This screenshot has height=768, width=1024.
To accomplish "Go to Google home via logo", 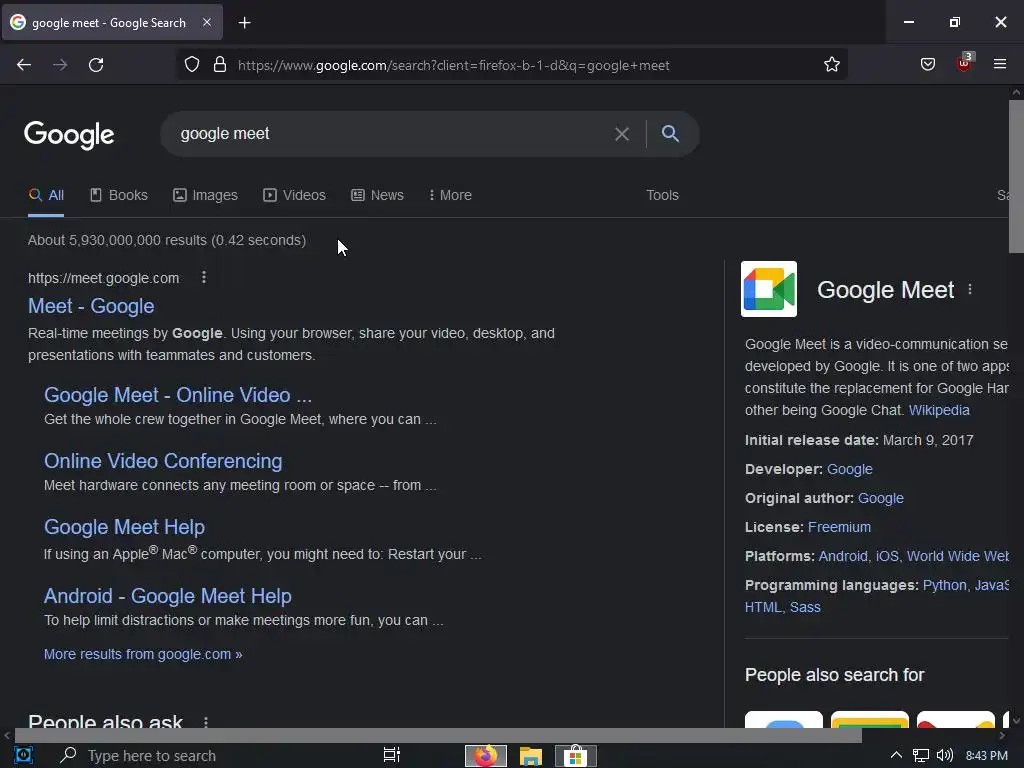I will 69,135.
